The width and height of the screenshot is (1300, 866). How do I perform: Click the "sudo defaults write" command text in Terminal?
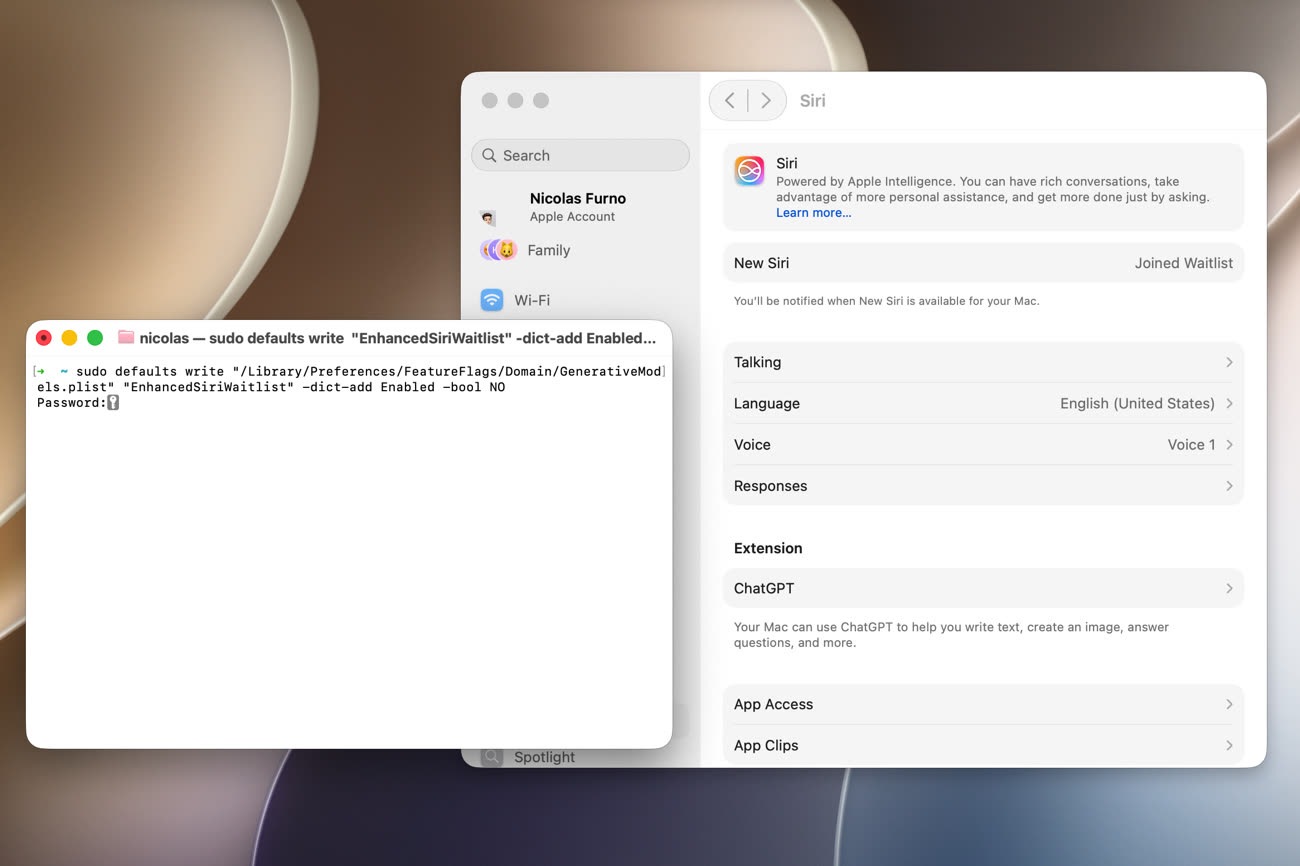(x=150, y=371)
